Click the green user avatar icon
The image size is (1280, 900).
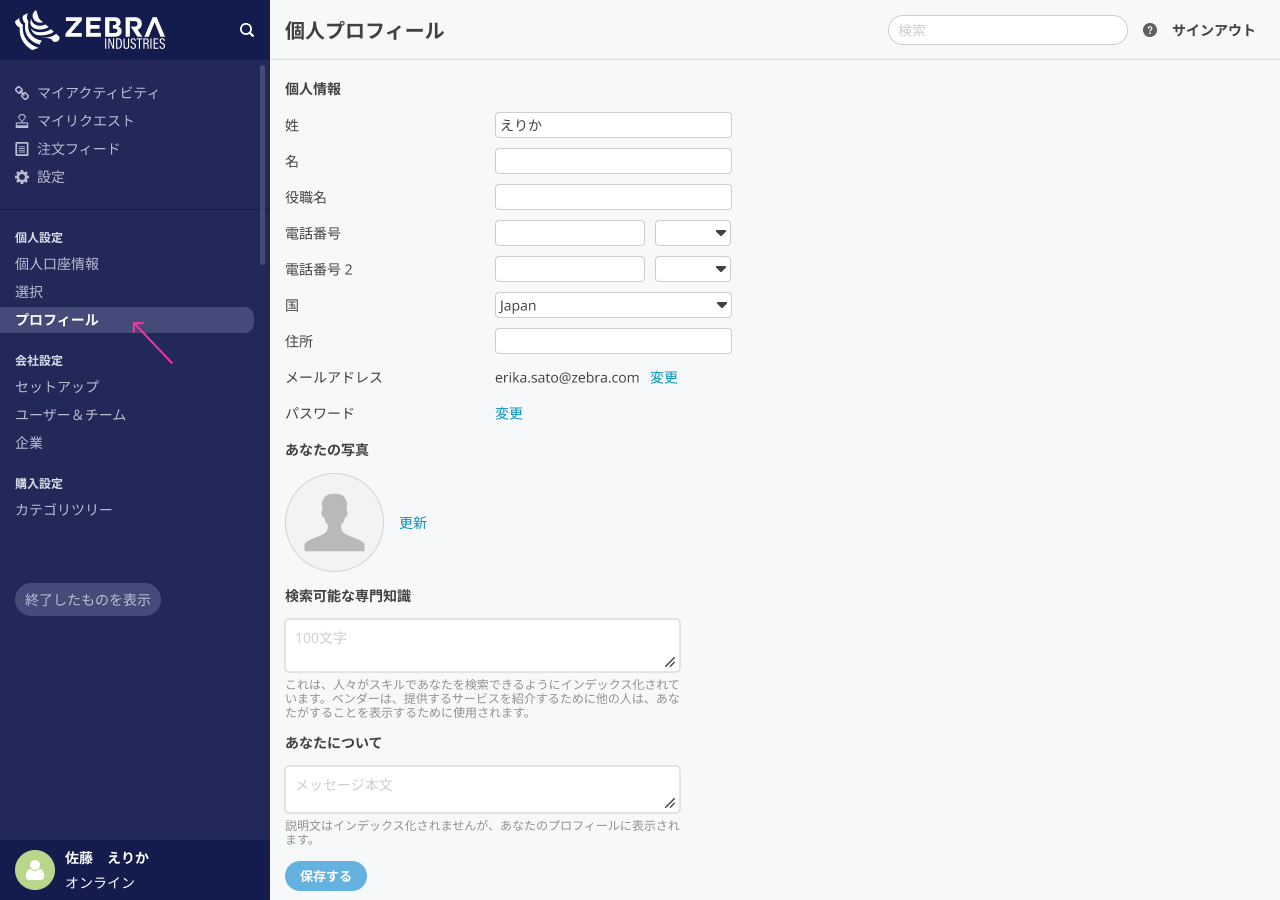pos(35,870)
